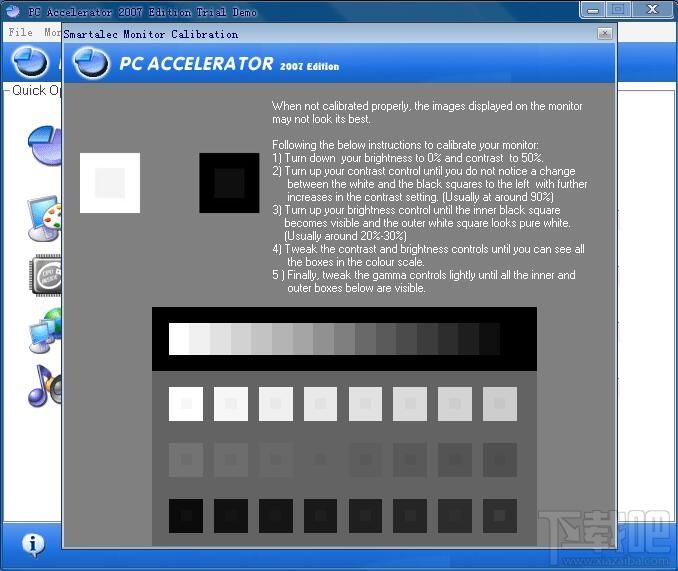The height and width of the screenshot is (571, 678).
Task: Click the PC Accelerator logo in the dialog header
Action: point(91,63)
